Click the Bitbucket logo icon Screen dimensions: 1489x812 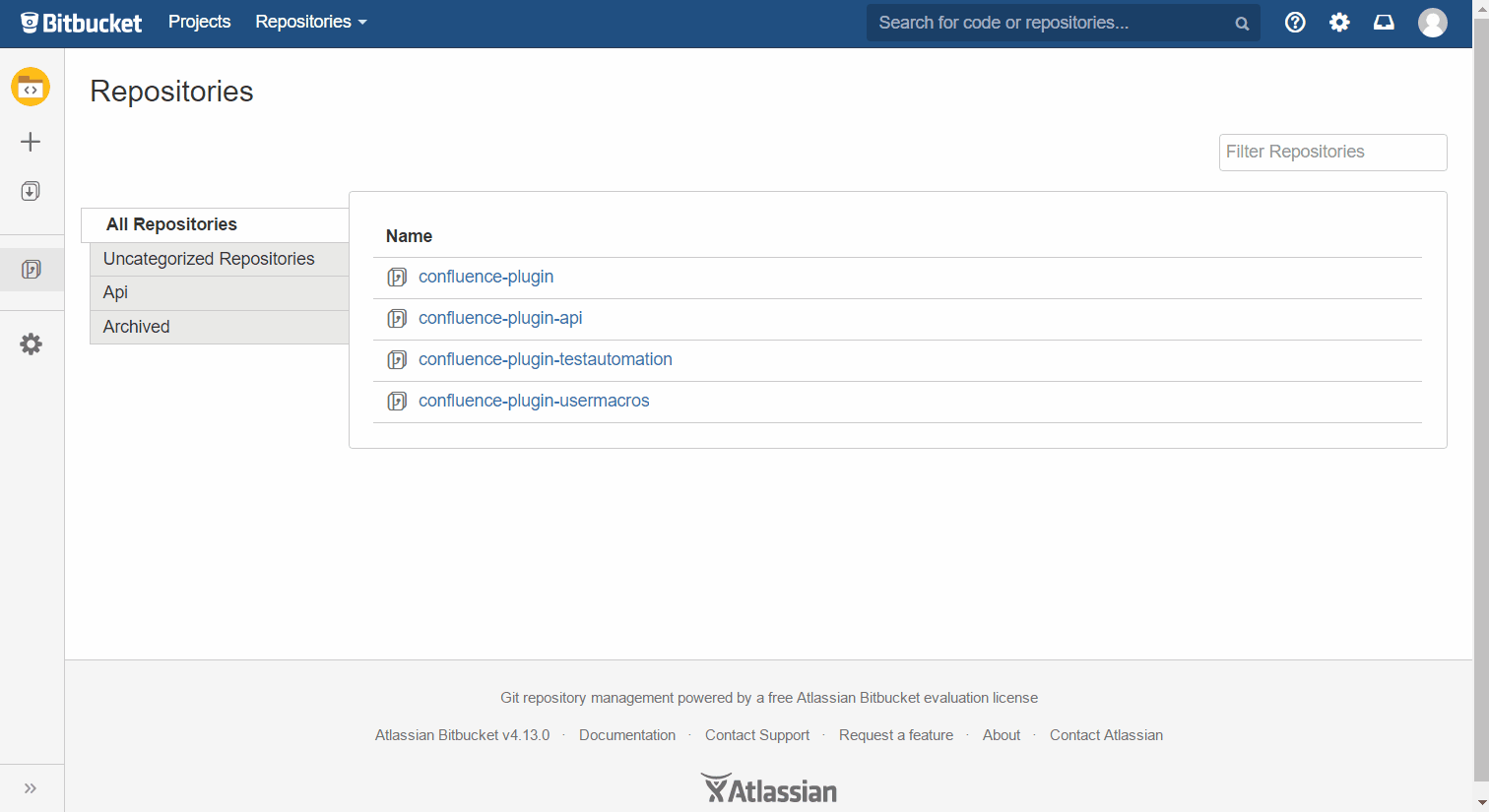click(x=31, y=22)
